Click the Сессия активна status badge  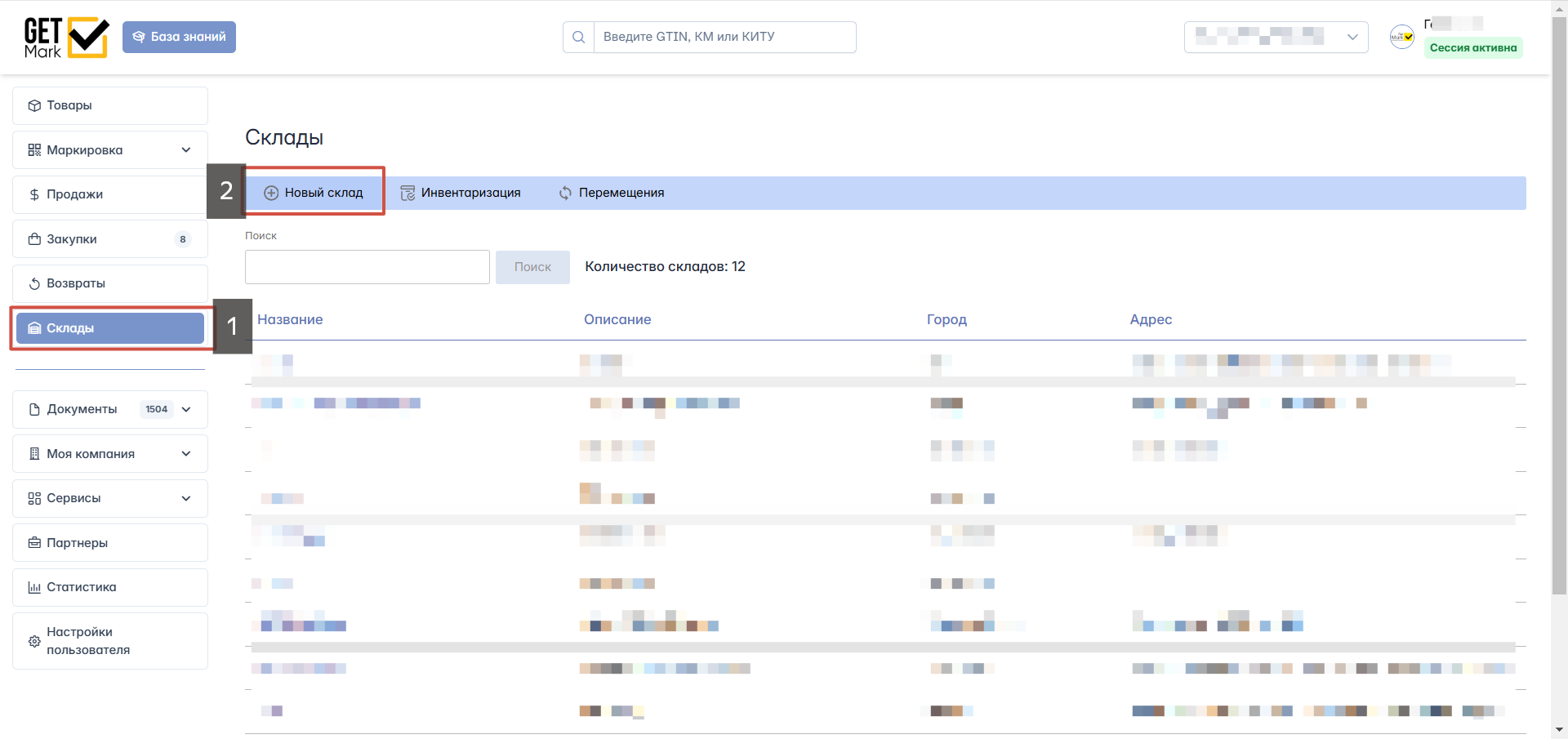tap(1473, 47)
